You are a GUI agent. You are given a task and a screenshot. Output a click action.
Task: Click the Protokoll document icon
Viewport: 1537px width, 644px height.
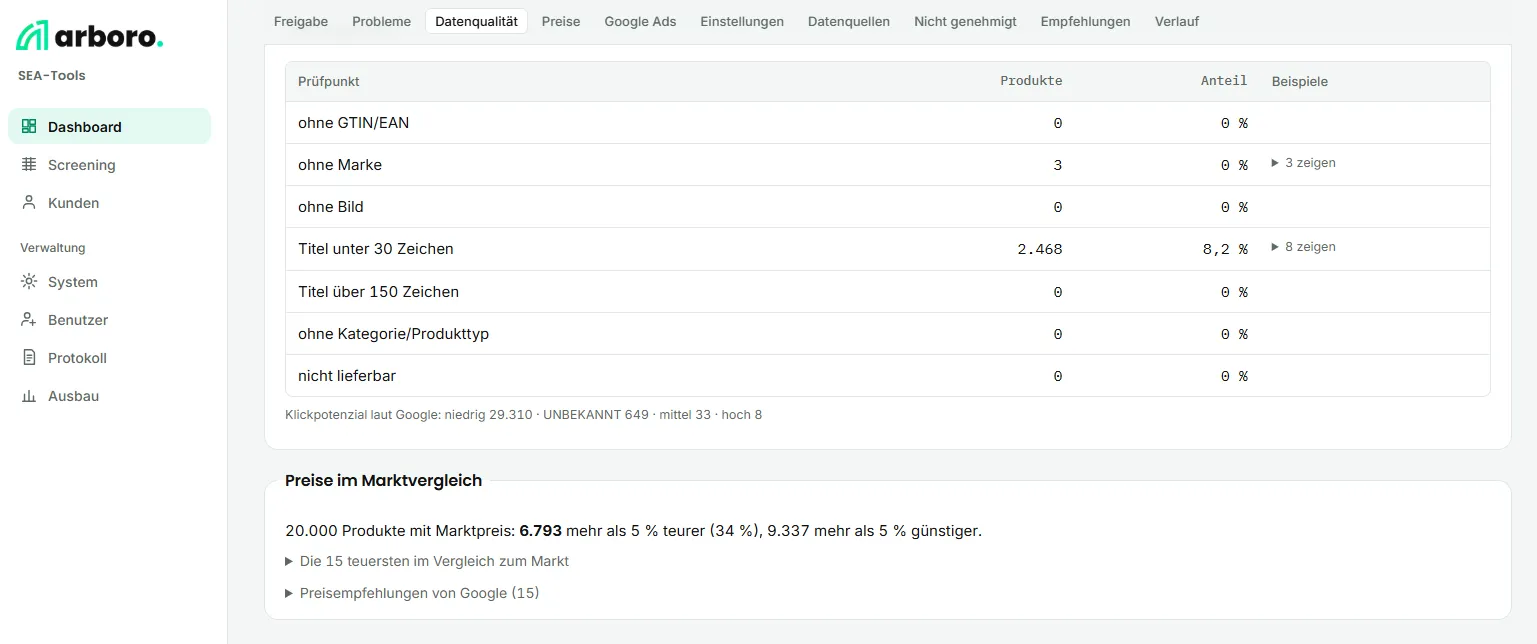click(x=29, y=358)
